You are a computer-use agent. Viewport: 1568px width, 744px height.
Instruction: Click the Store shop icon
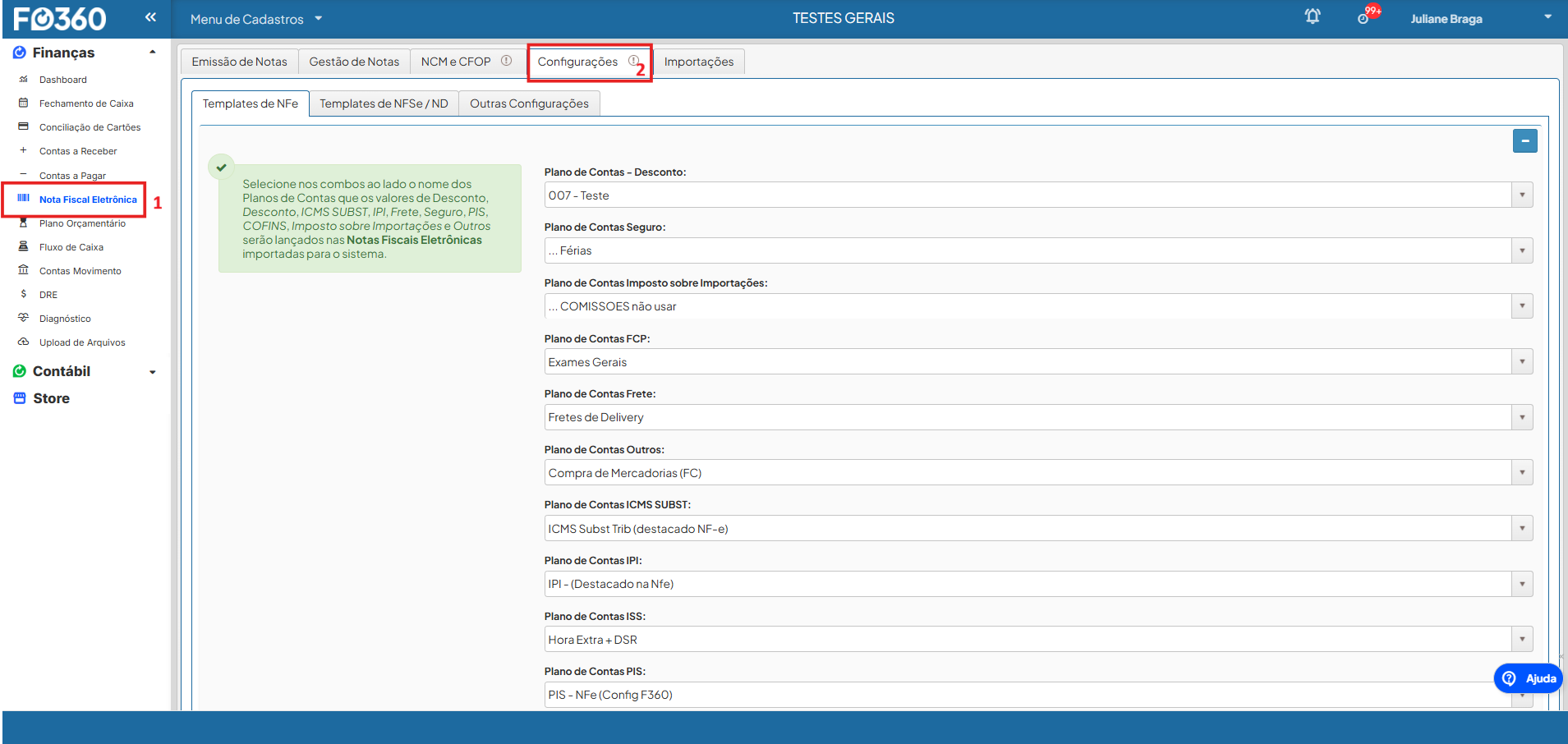coord(20,398)
